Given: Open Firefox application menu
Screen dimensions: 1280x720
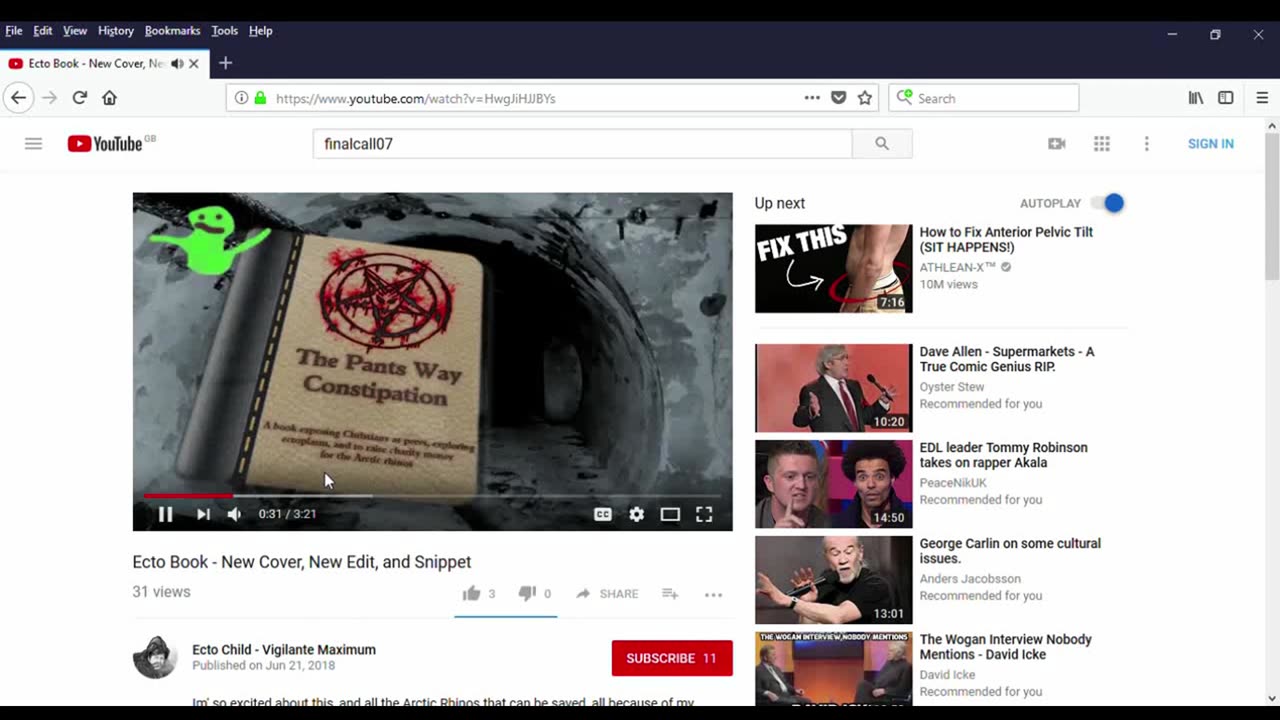Looking at the screenshot, I should click(1262, 98).
